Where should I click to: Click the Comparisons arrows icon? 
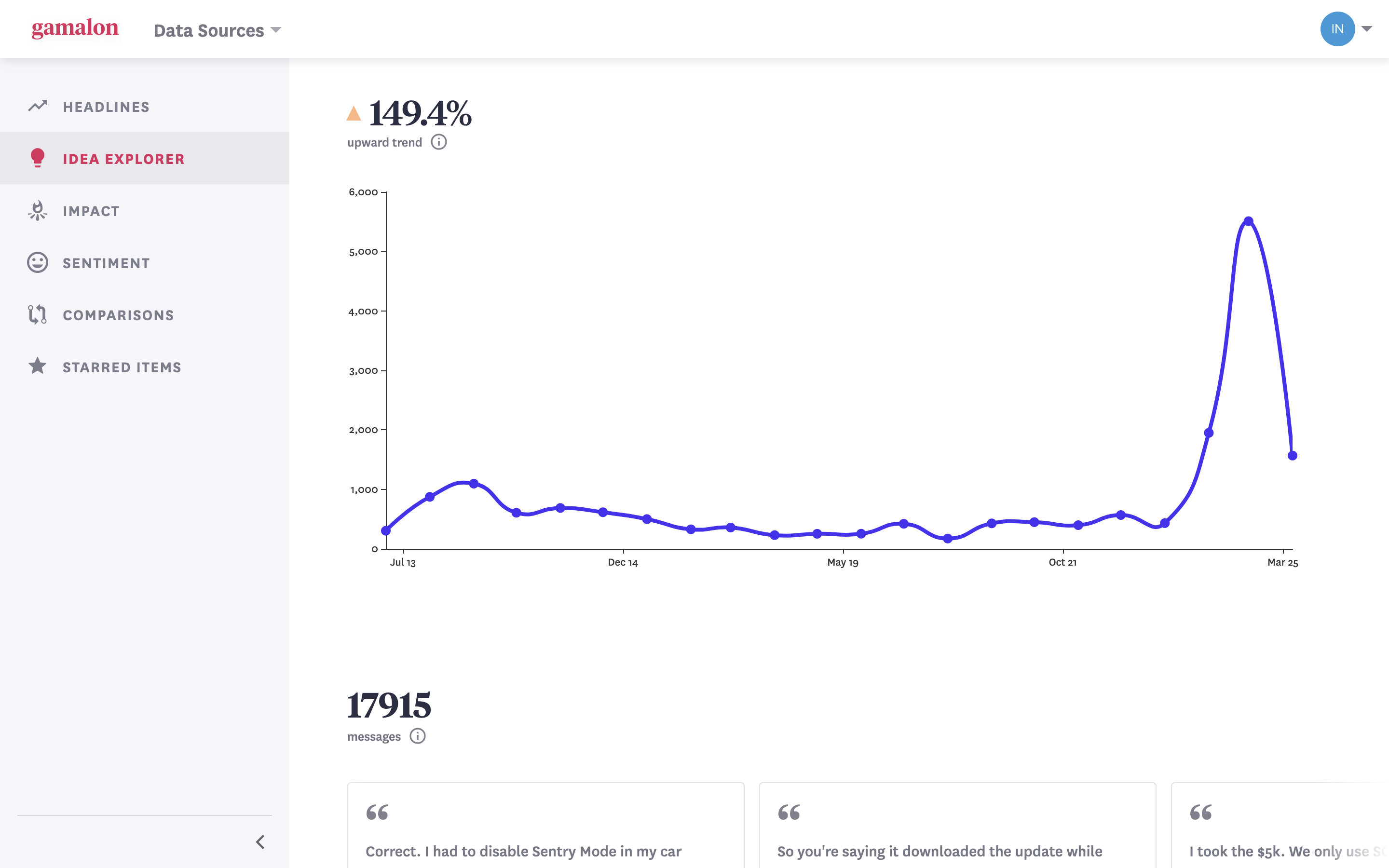[x=38, y=314]
